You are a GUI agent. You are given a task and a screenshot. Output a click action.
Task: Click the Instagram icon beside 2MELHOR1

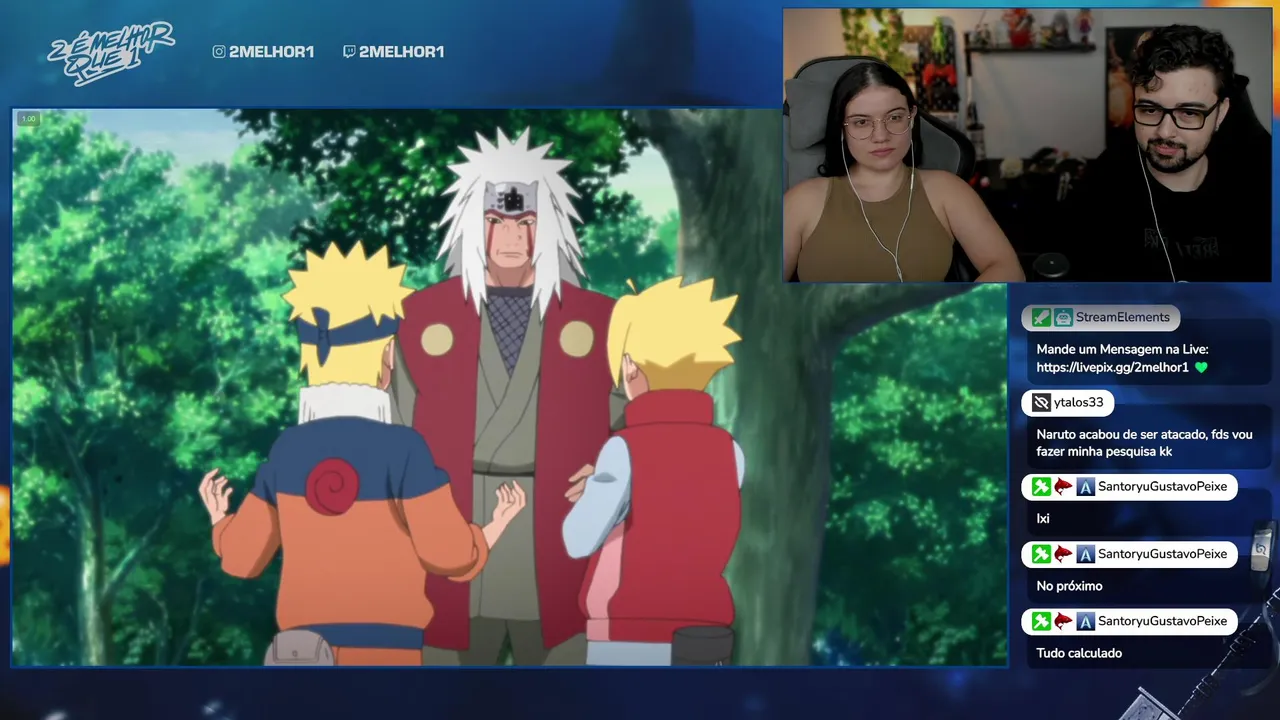219,52
